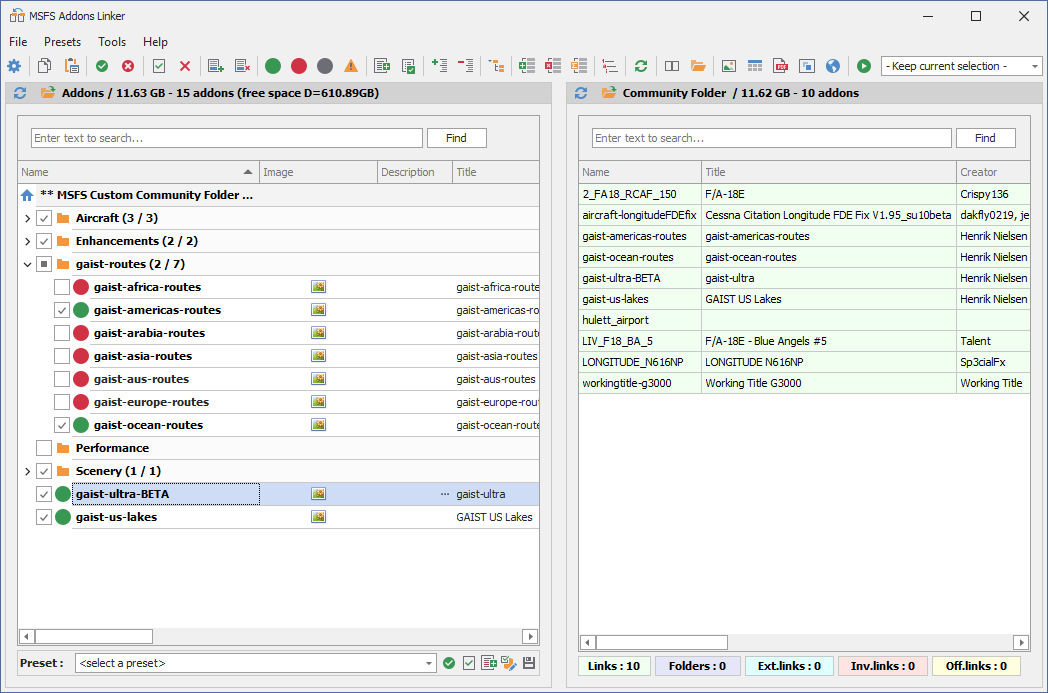Click the blue globe icon in toolbar
The image size is (1048, 693).
click(833, 66)
